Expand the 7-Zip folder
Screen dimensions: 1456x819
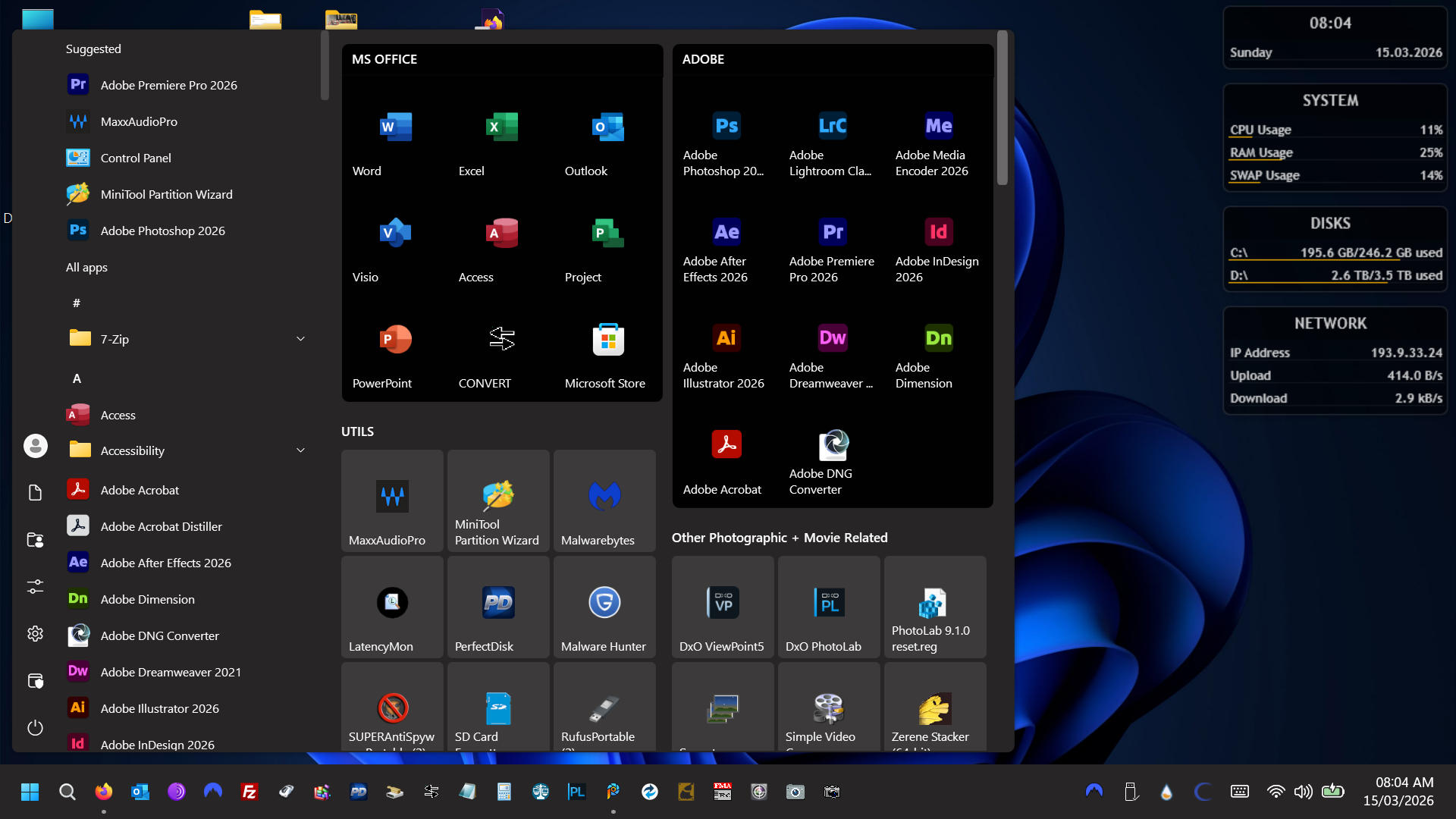coord(300,339)
